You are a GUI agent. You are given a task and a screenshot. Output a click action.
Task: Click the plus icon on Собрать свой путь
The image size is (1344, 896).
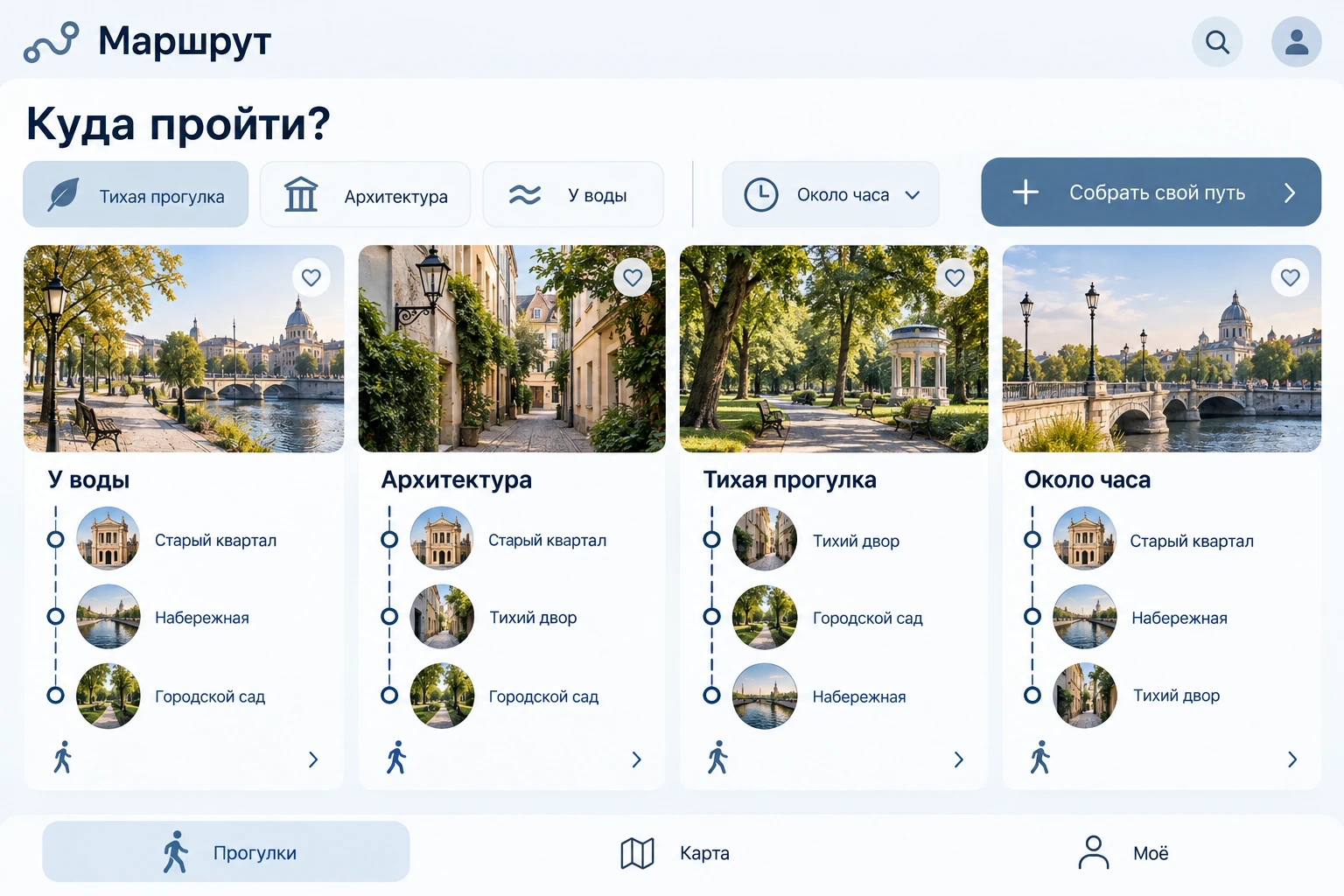pos(1025,192)
